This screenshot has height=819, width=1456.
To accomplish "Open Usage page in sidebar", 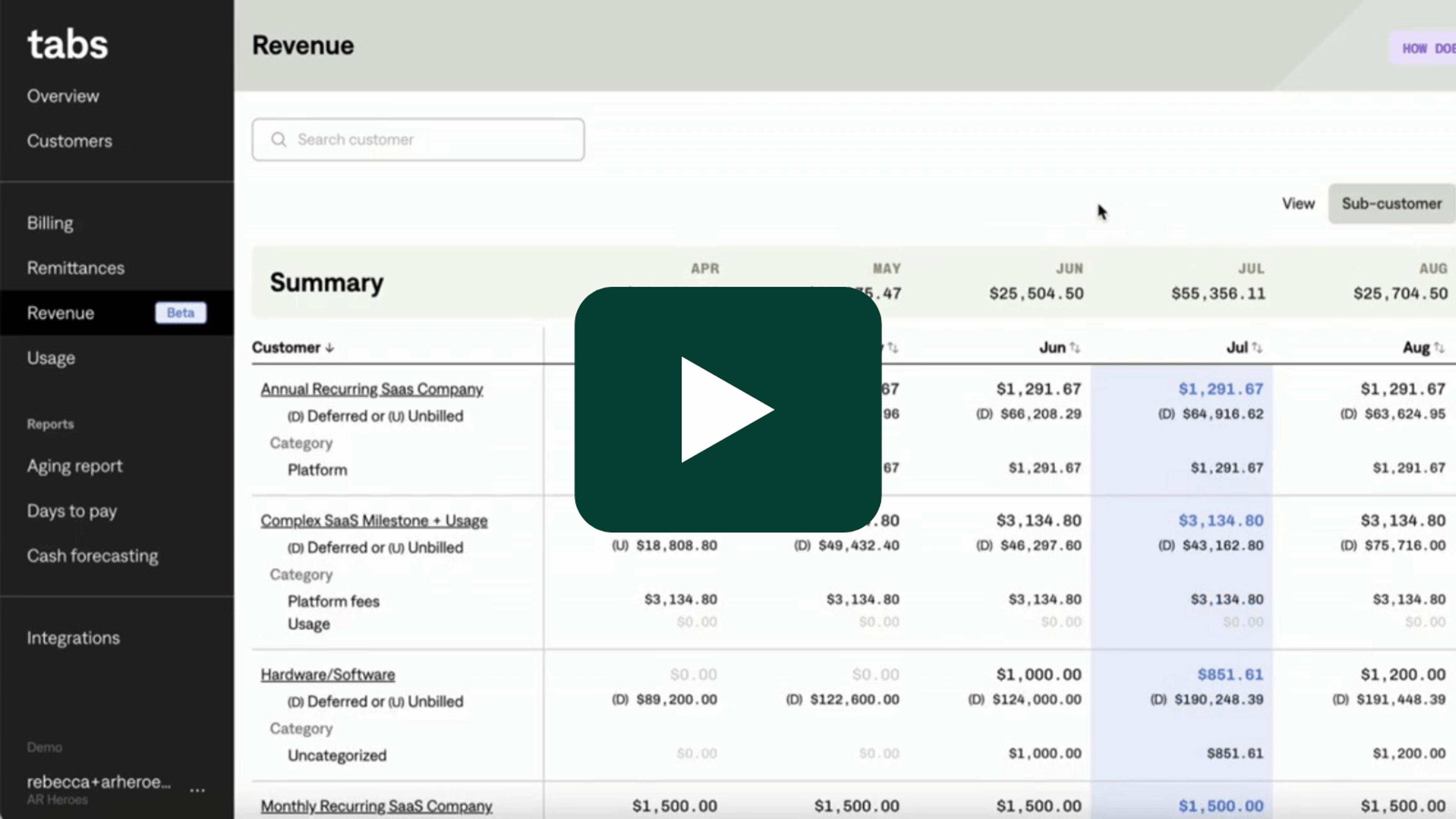I will point(51,358).
